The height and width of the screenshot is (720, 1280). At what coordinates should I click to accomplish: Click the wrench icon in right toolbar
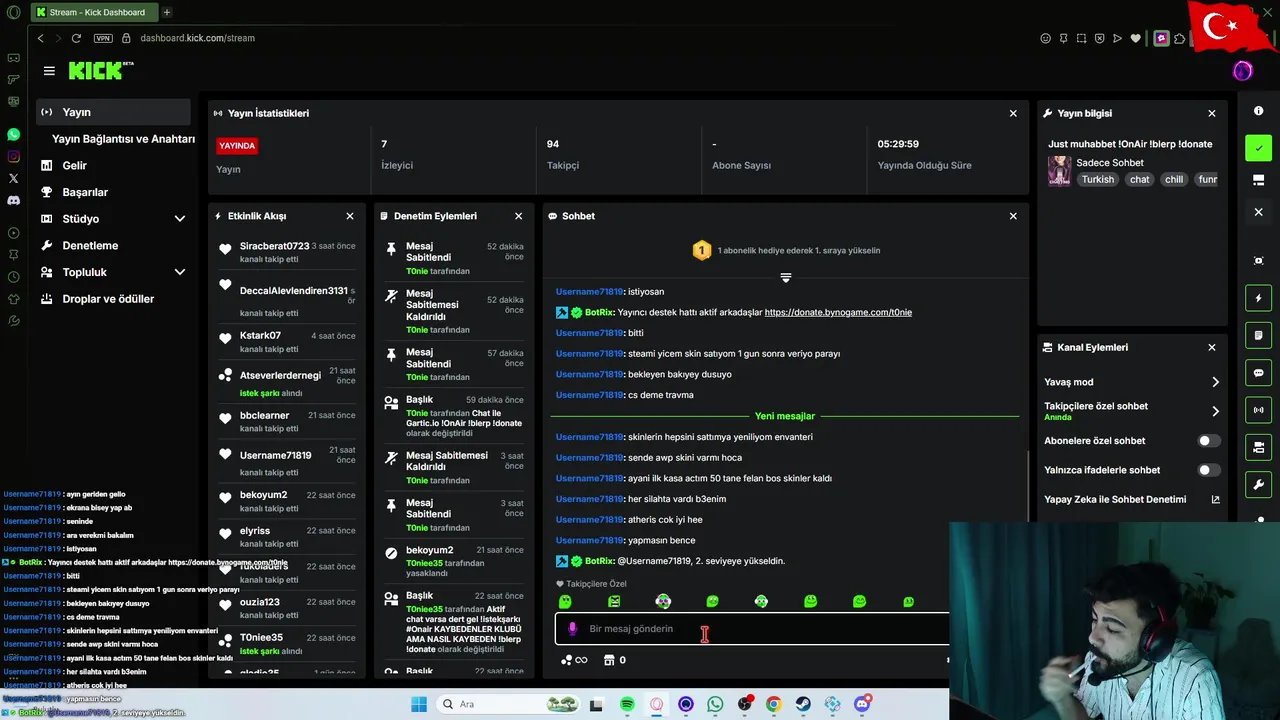point(1258,485)
